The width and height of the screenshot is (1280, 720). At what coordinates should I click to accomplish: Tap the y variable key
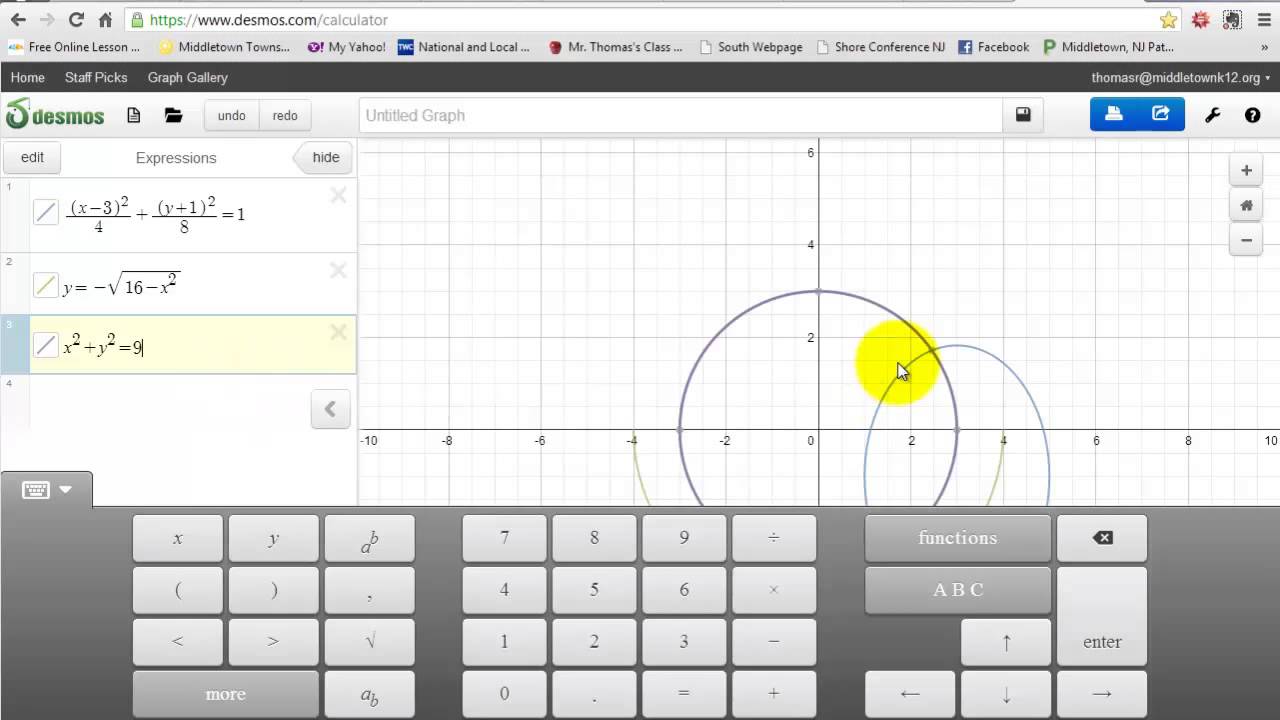coord(274,538)
